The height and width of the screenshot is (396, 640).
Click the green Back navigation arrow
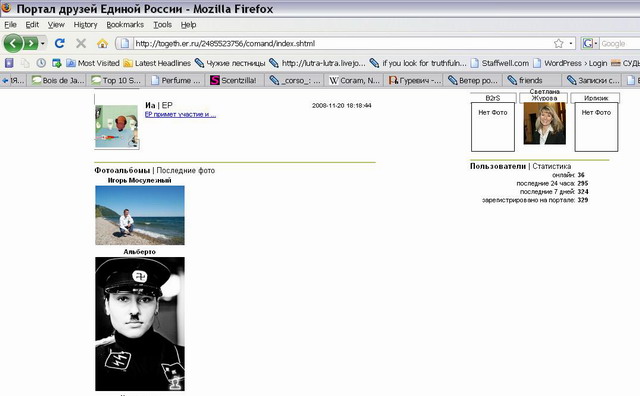point(13,43)
